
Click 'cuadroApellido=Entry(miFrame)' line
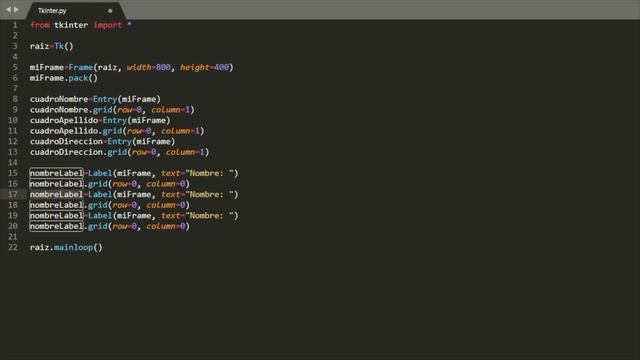pyautogui.click(x=100, y=120)
